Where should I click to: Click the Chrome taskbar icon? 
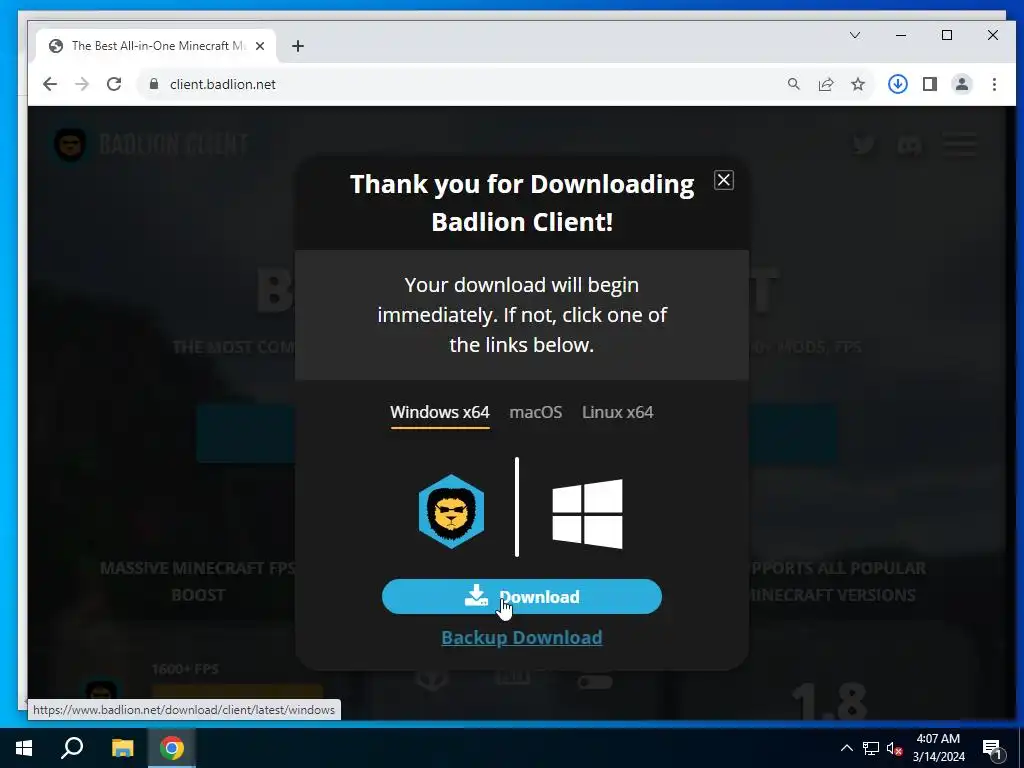click(x=172, y=748)
